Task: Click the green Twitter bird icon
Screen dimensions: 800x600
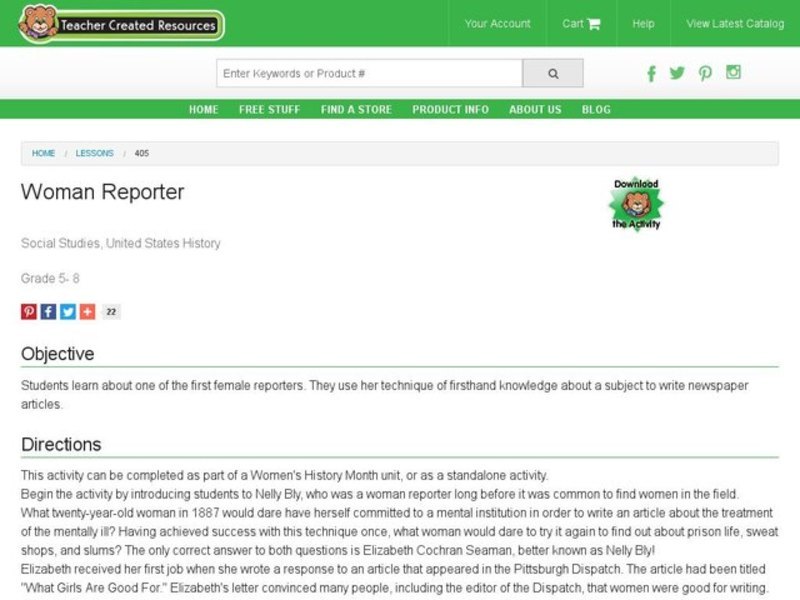Action: [678, 73]
